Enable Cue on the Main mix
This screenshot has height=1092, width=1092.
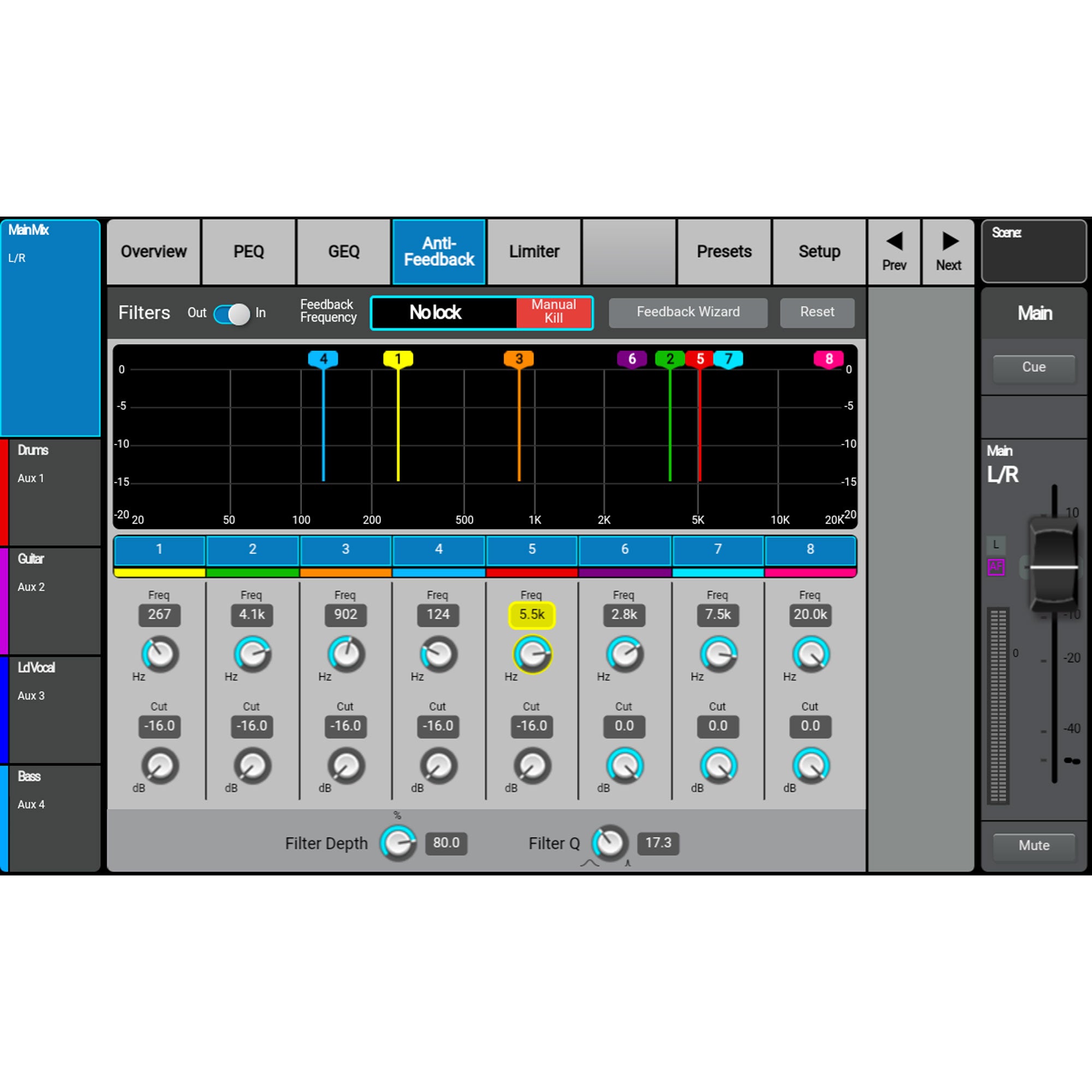(1034, 367)
